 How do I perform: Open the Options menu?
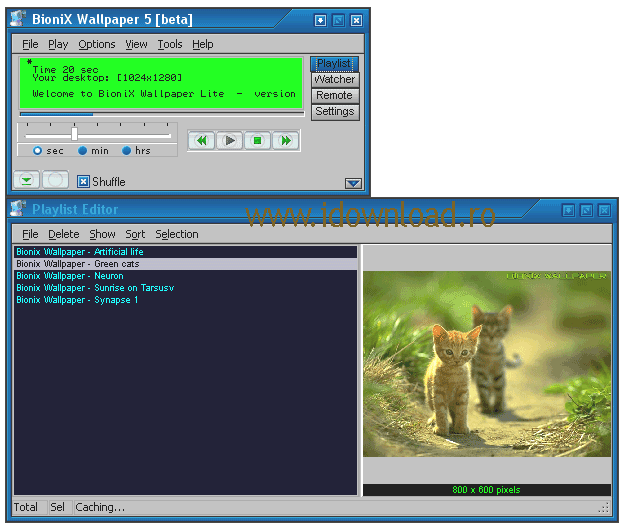coord(97,44)
